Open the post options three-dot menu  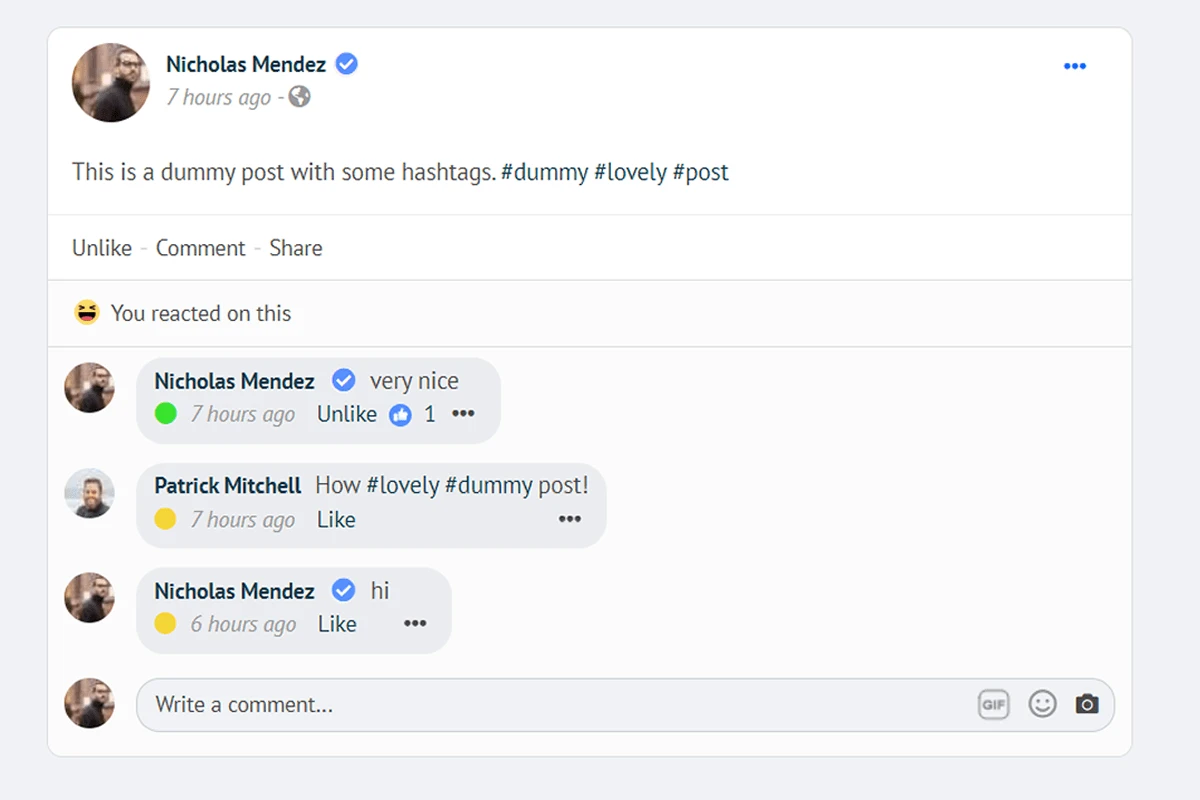1074,67
